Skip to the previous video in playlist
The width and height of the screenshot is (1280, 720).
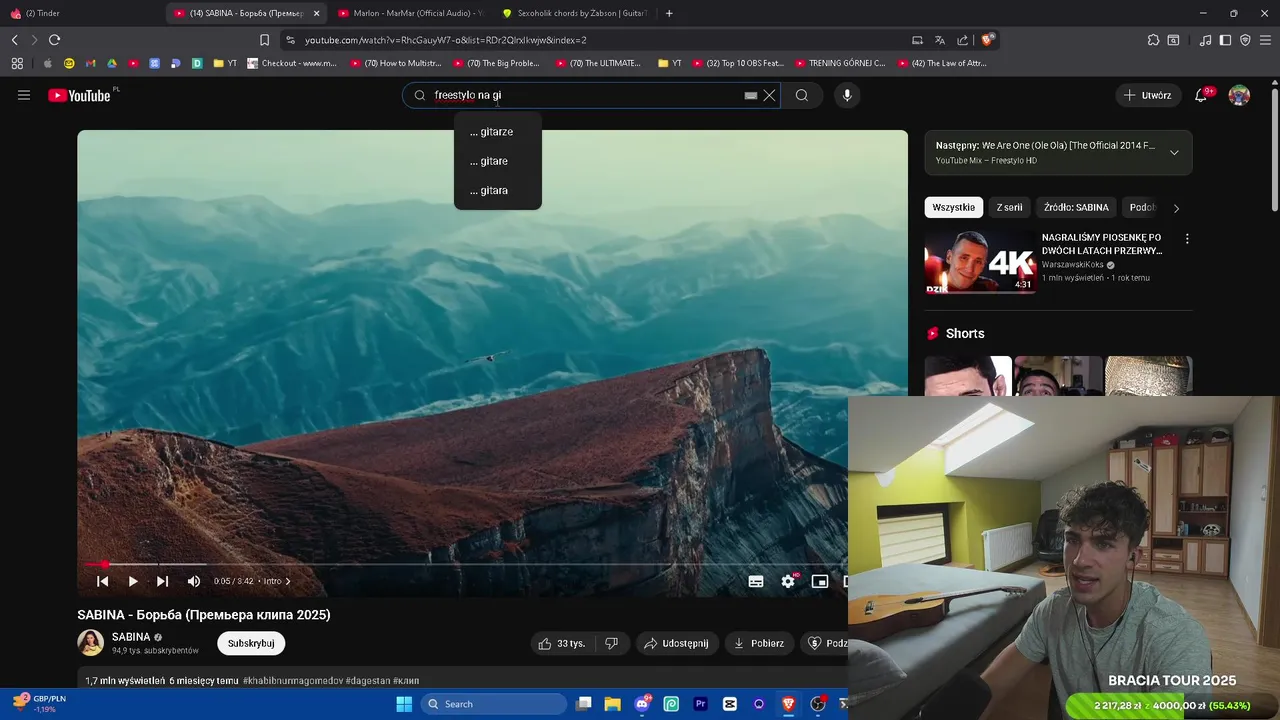coord(102,581)
